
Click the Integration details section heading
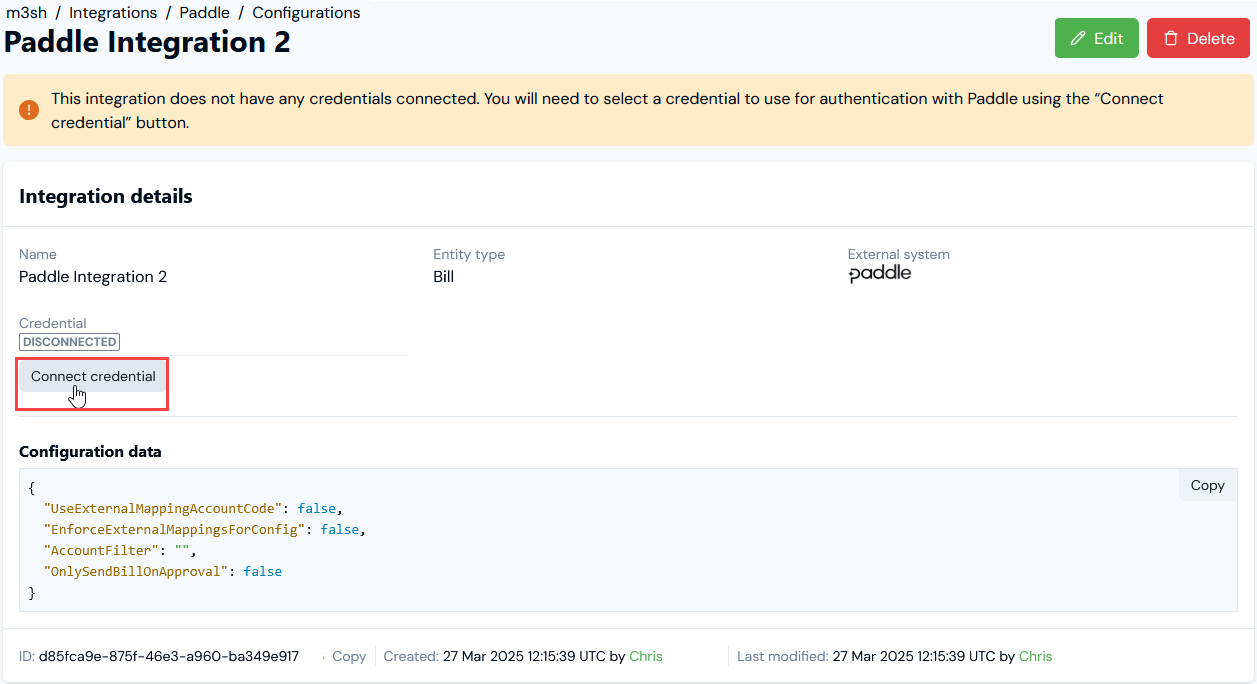click(x=106, y=197)
